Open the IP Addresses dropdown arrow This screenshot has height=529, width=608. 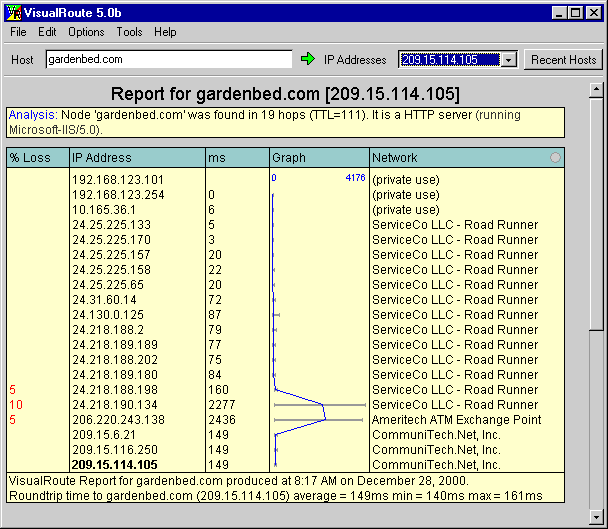click(508, 60)
